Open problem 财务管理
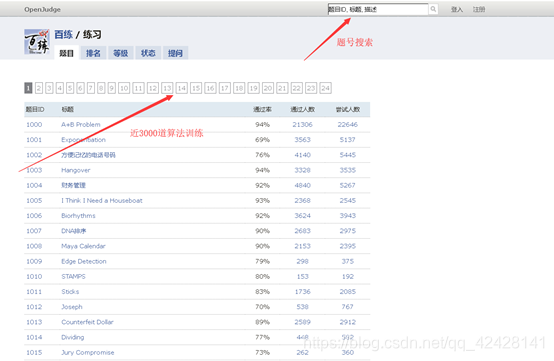This screenshot has width=554, height=361. tap(73, 185)
